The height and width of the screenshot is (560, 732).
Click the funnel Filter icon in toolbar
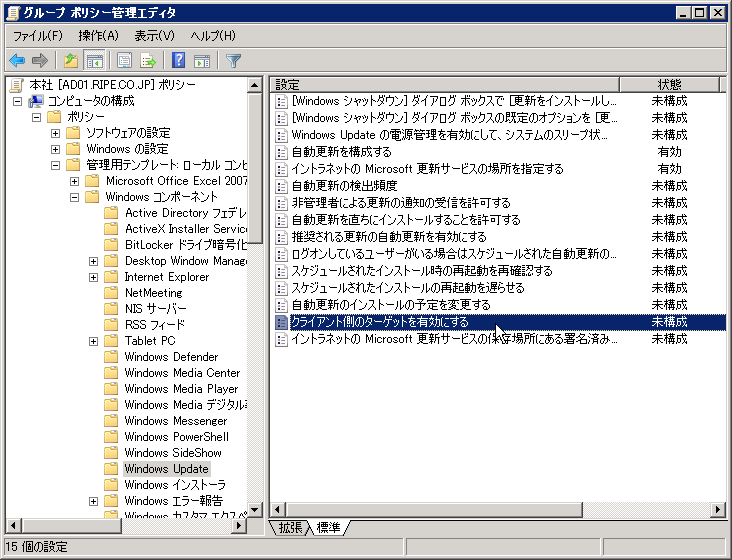point(234,60)
